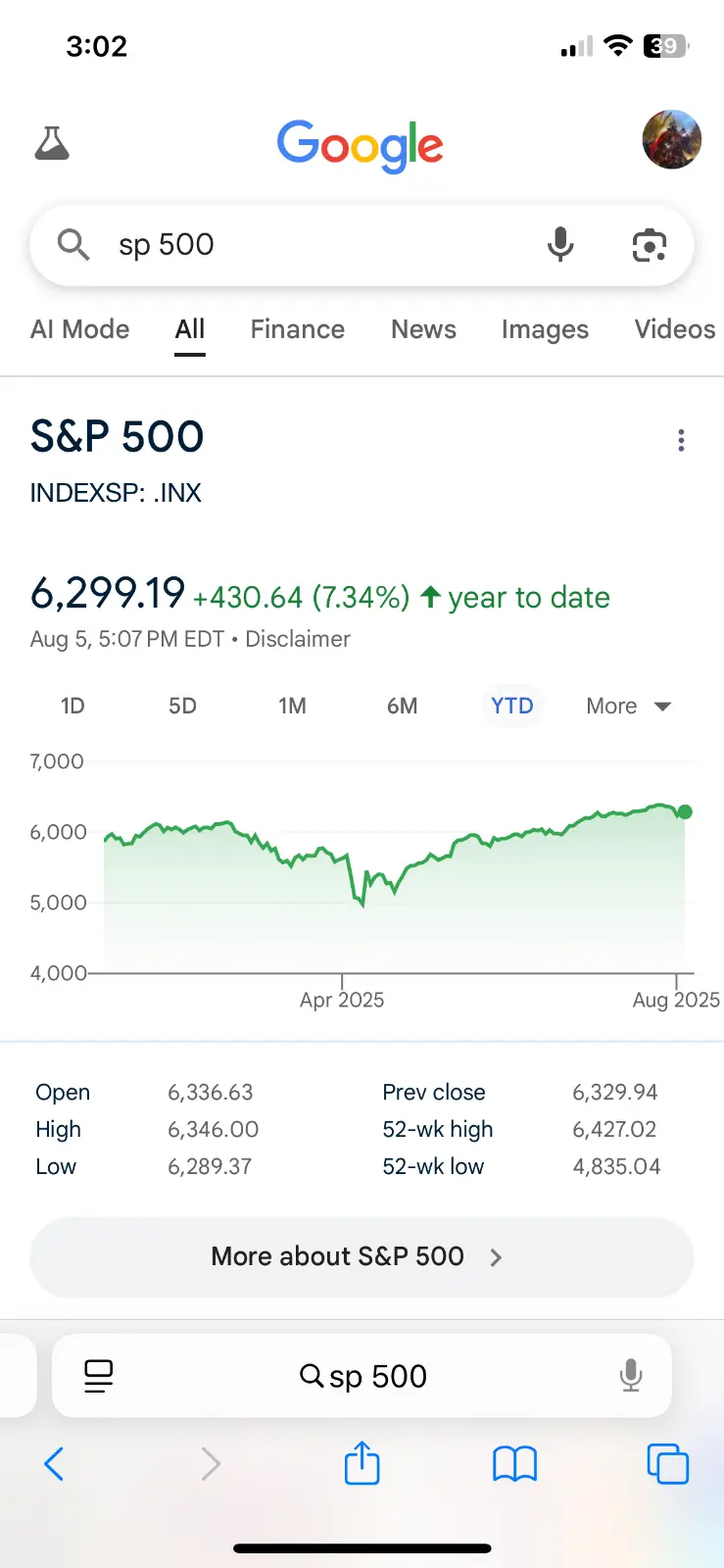Tap the voice search microphone in search box

(560, 245)
